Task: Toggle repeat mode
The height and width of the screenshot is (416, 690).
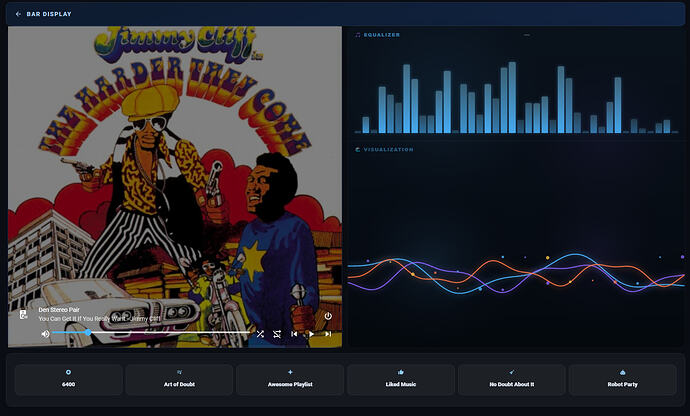Action: 277,334
